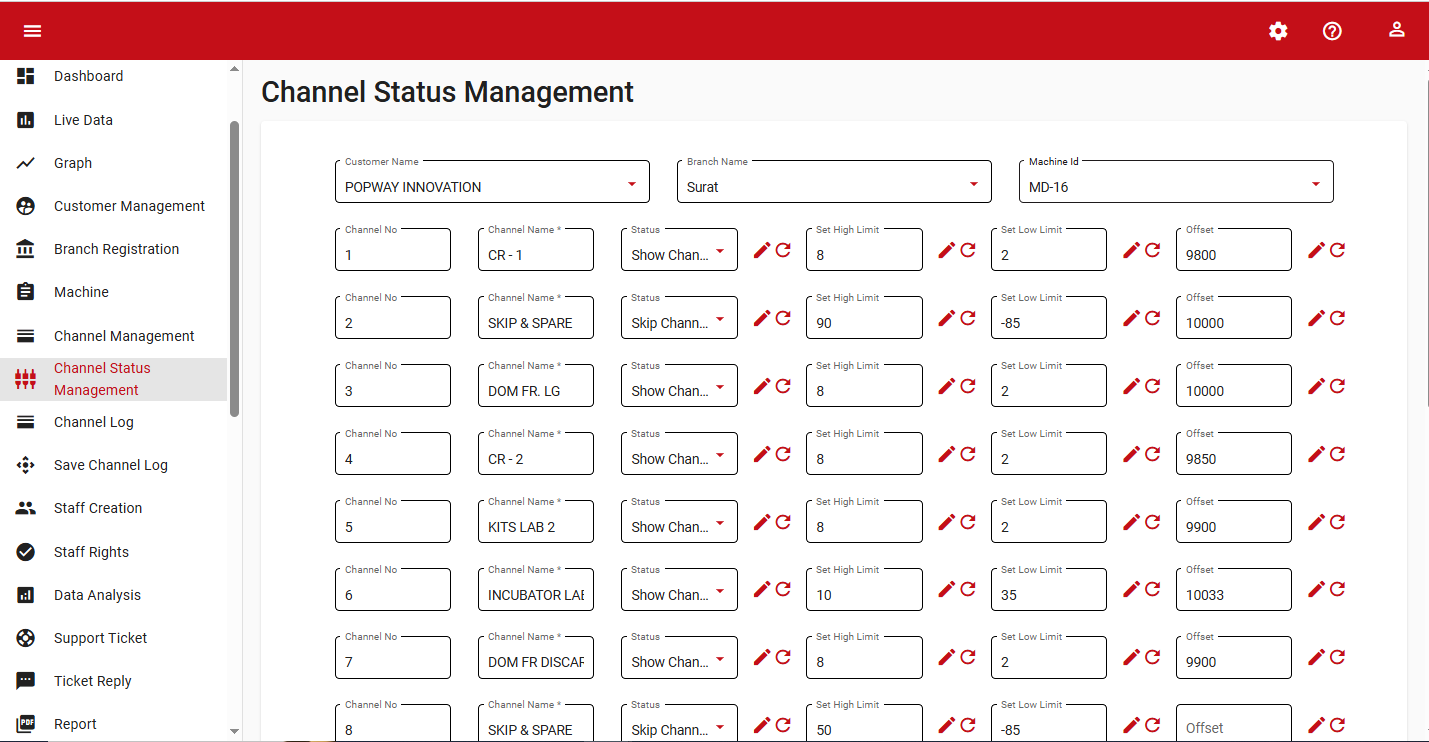Screen dimensions: 1429x742
Task: Edit the Offset of channel 4
Action: coord(1317,454)
